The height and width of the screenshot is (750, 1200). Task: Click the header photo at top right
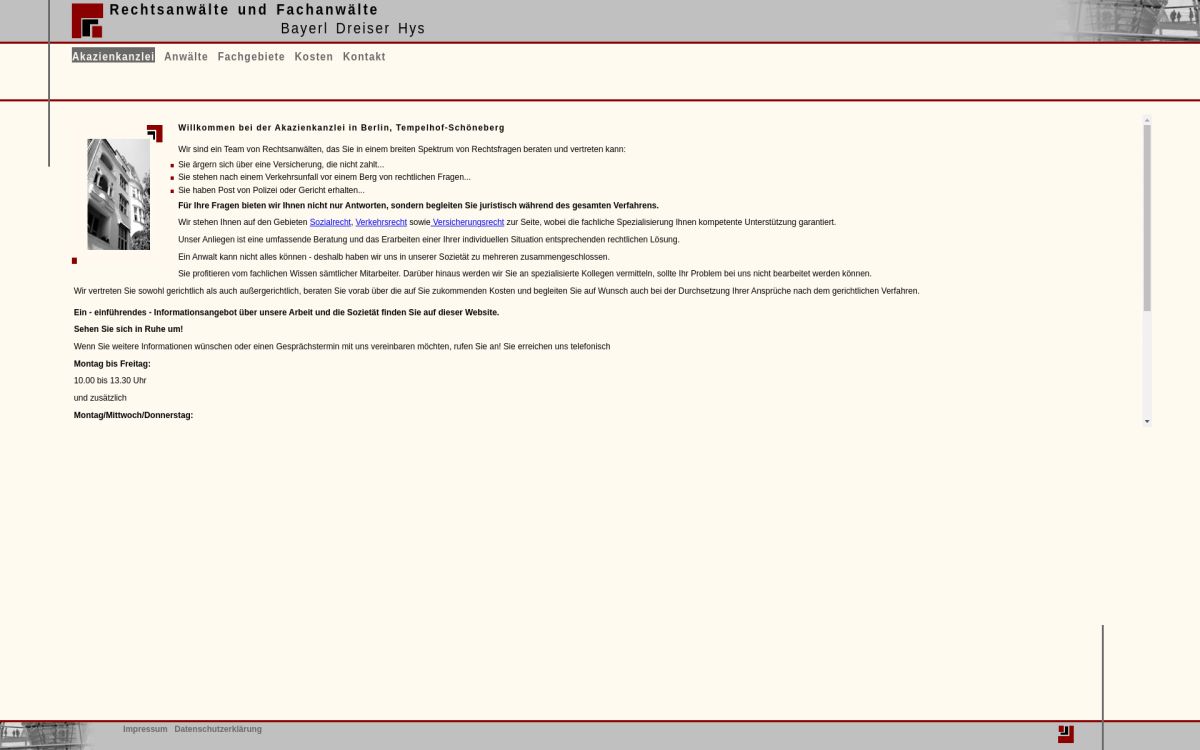coord(1130,20)
